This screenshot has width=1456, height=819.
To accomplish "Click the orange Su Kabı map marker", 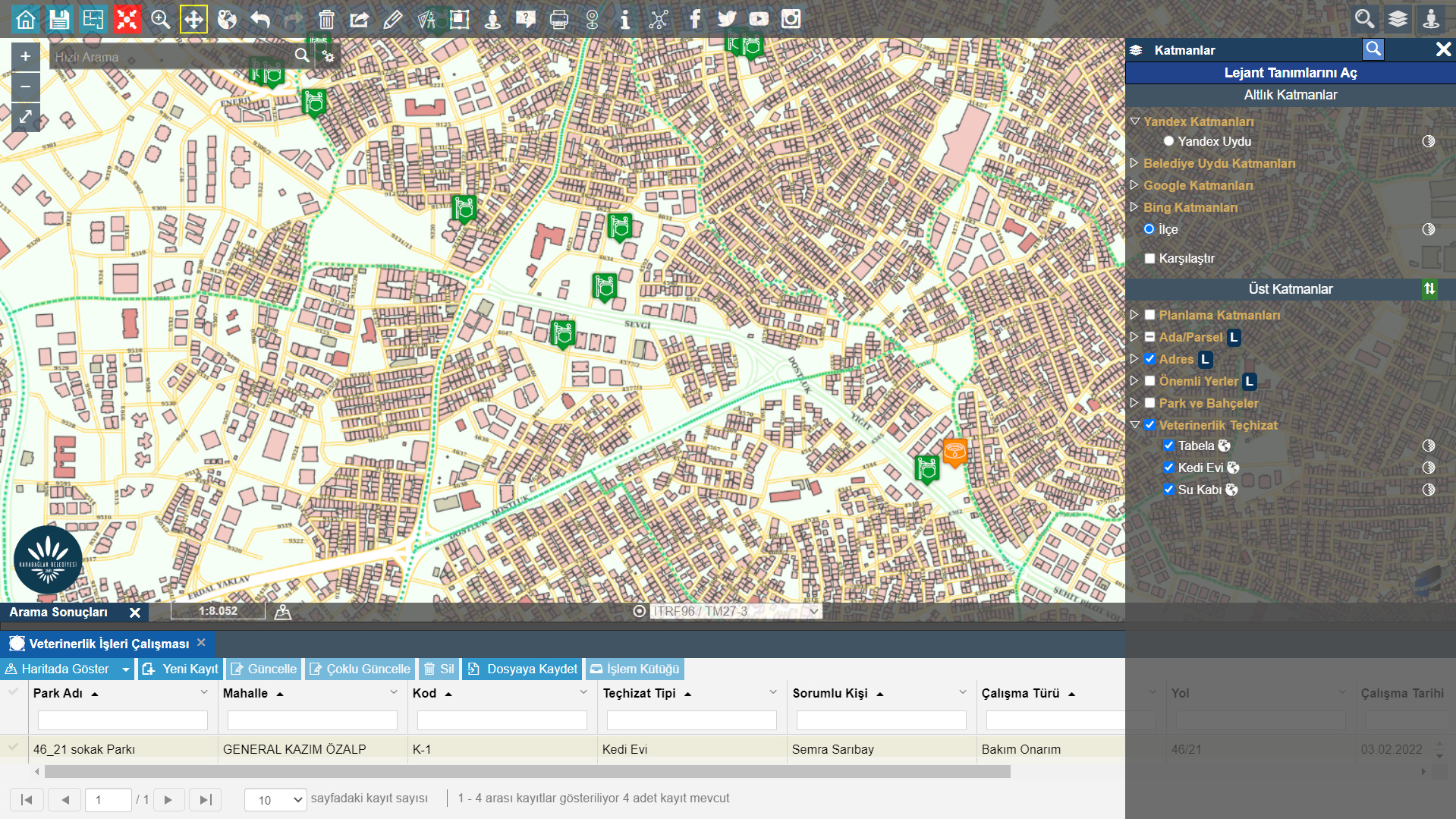I will [x=954, y=452].
